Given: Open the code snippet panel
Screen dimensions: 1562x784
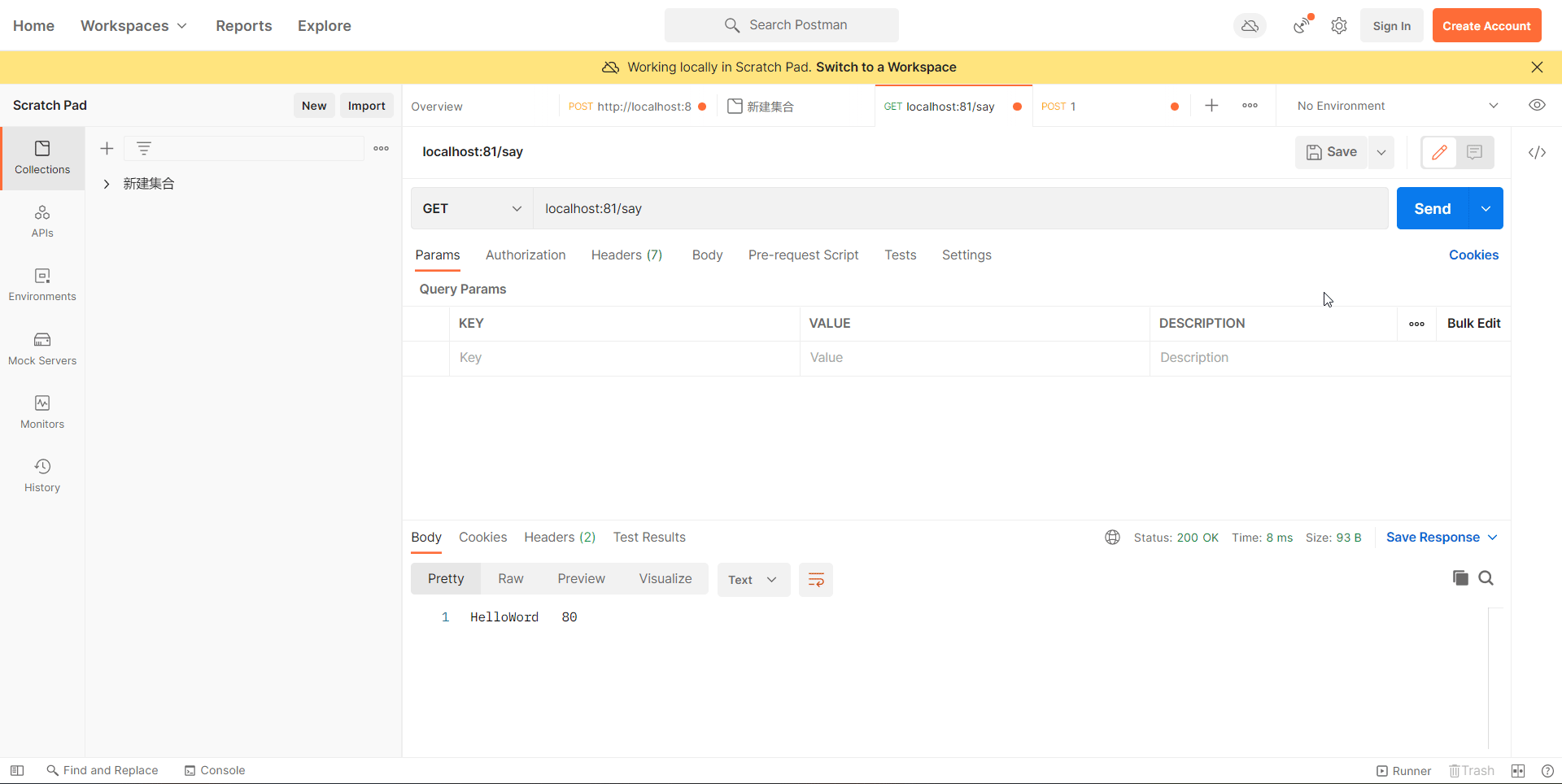Looking at the screenshot, I should pos(1537,152).
